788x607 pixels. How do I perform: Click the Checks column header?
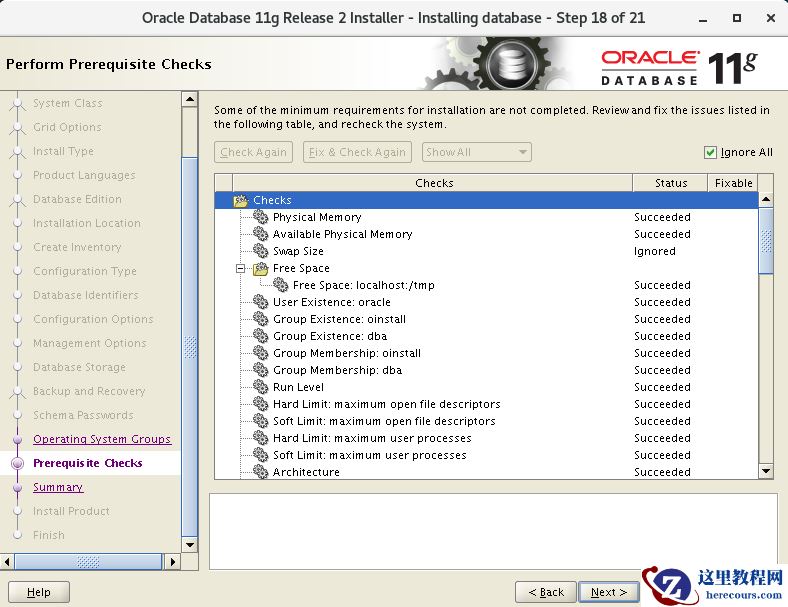(x=433, y=183)
